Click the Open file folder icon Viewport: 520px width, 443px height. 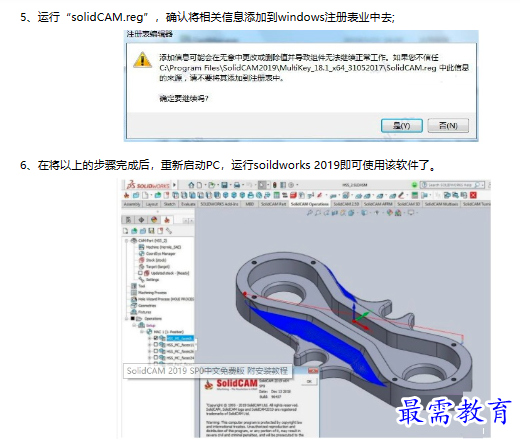pyautogui.click(x=211, y=185)
